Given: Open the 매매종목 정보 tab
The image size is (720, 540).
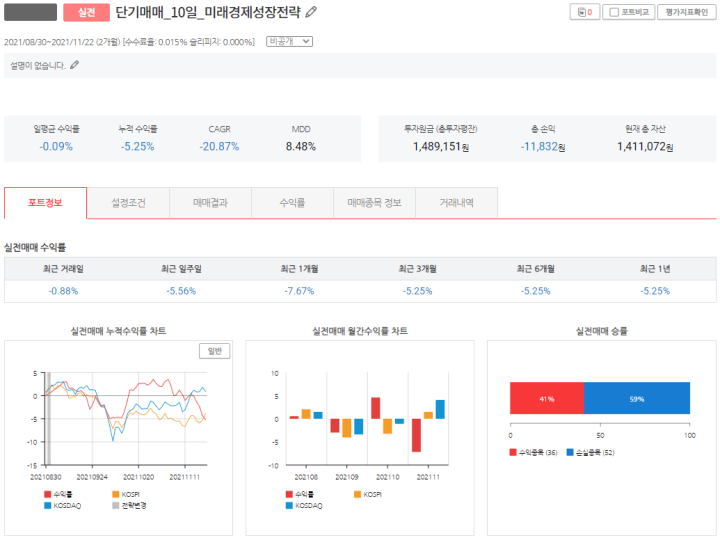Looking at the screenshot, I should (374, 202).
